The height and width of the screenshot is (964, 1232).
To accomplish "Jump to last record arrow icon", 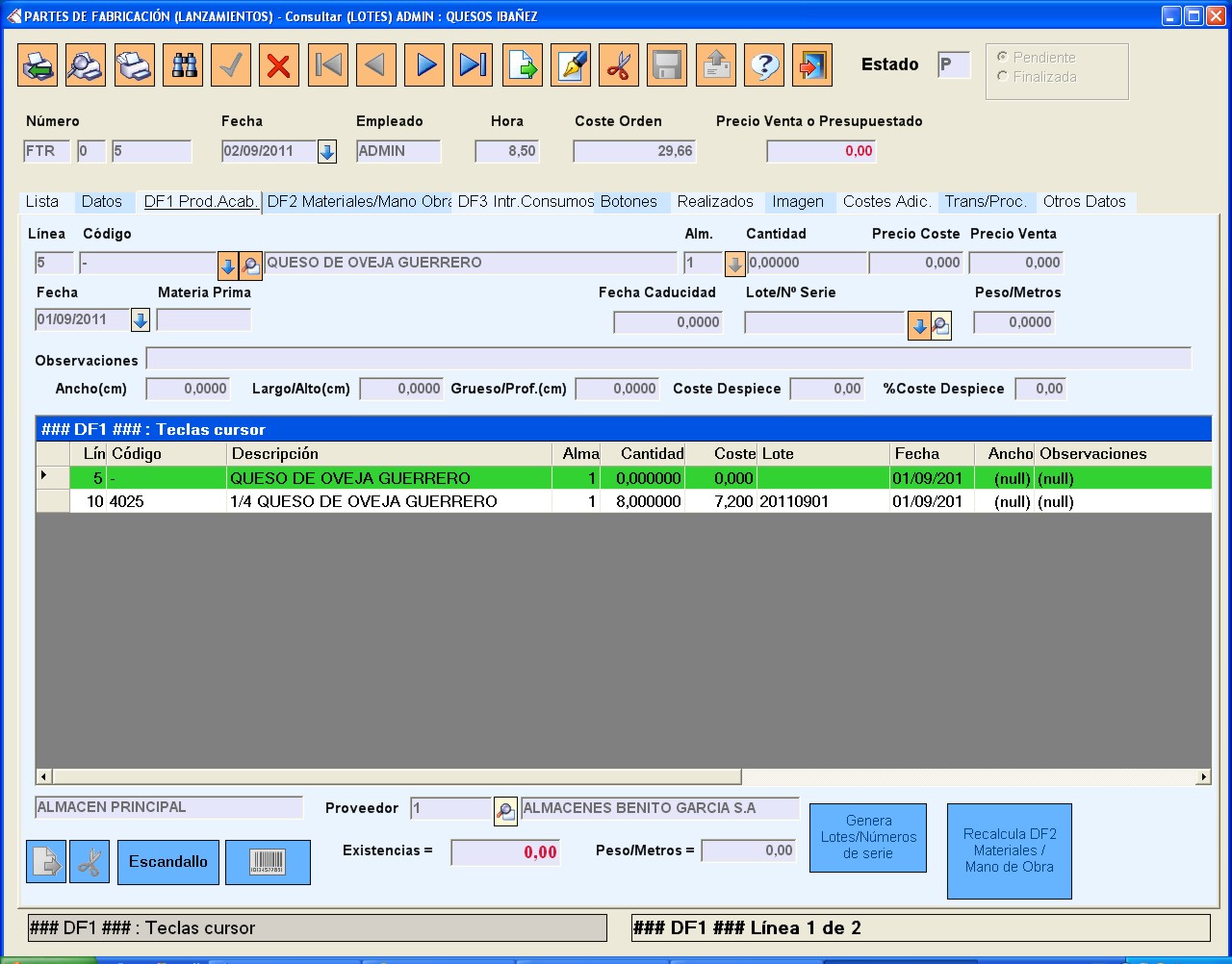I will pos(473,65).
